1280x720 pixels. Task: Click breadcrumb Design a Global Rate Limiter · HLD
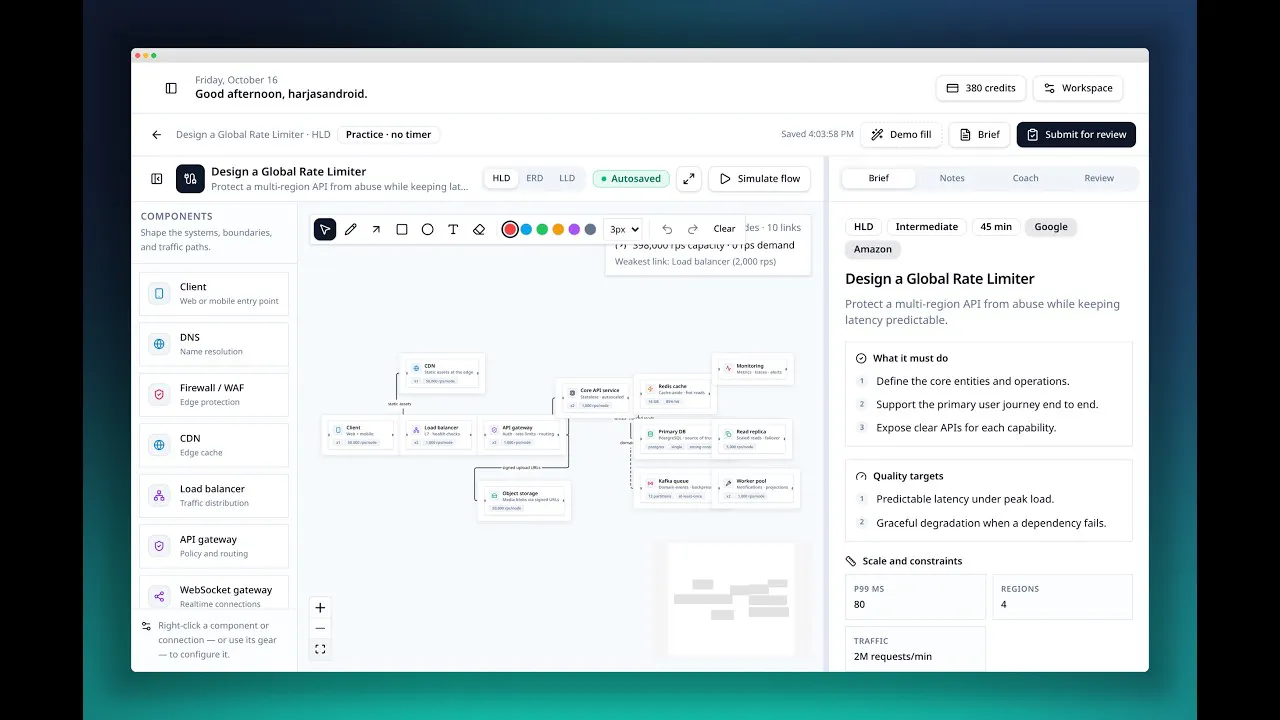[x=253, y=135]
